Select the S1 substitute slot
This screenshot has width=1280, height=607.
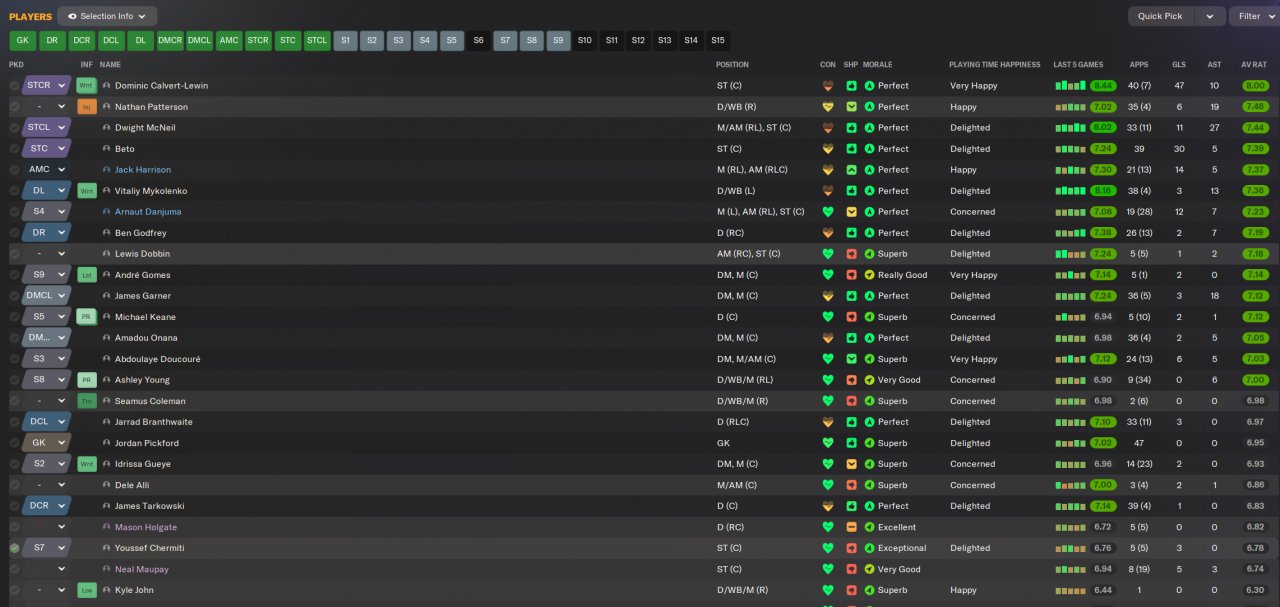[346, 41]
